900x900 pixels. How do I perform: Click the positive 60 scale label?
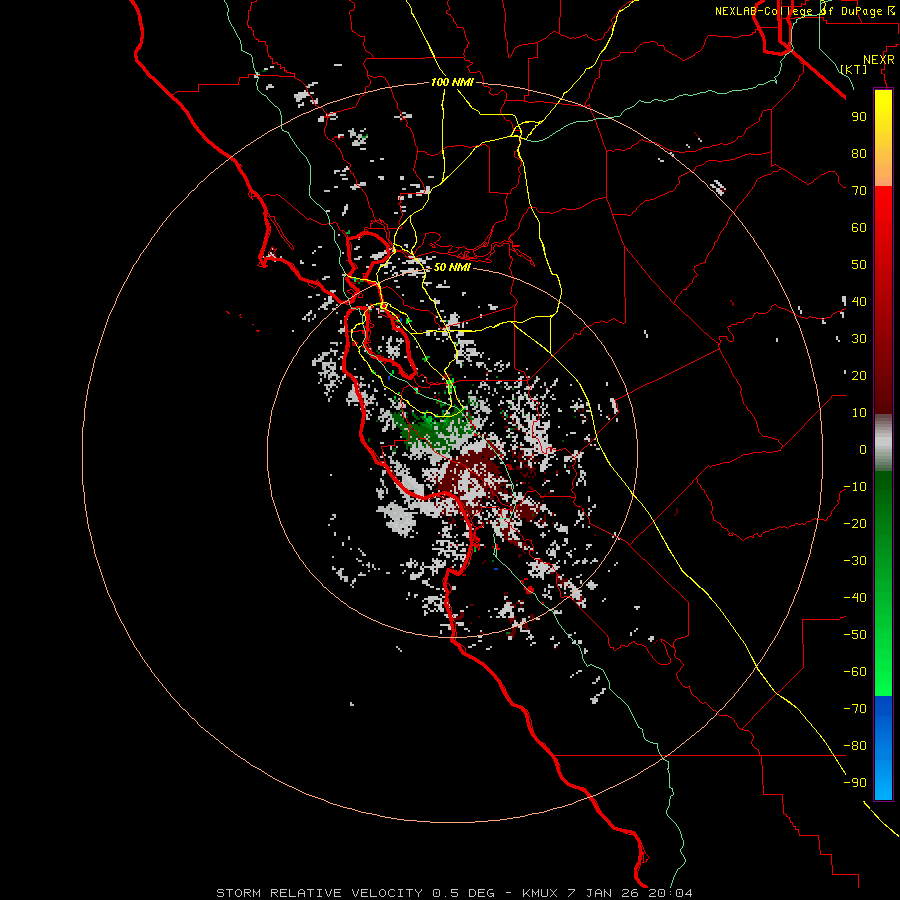coord(859,227)
